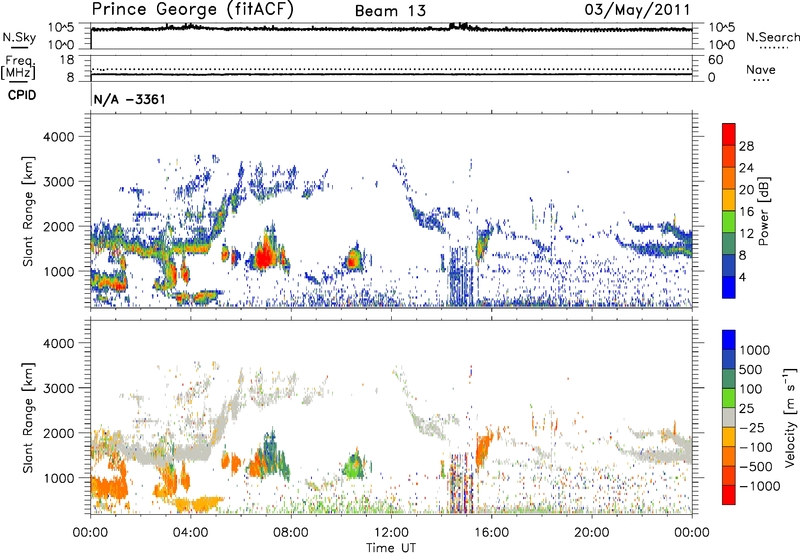
Task: Select the 'N/A -3361' CPID value
Action: point(130,99)
